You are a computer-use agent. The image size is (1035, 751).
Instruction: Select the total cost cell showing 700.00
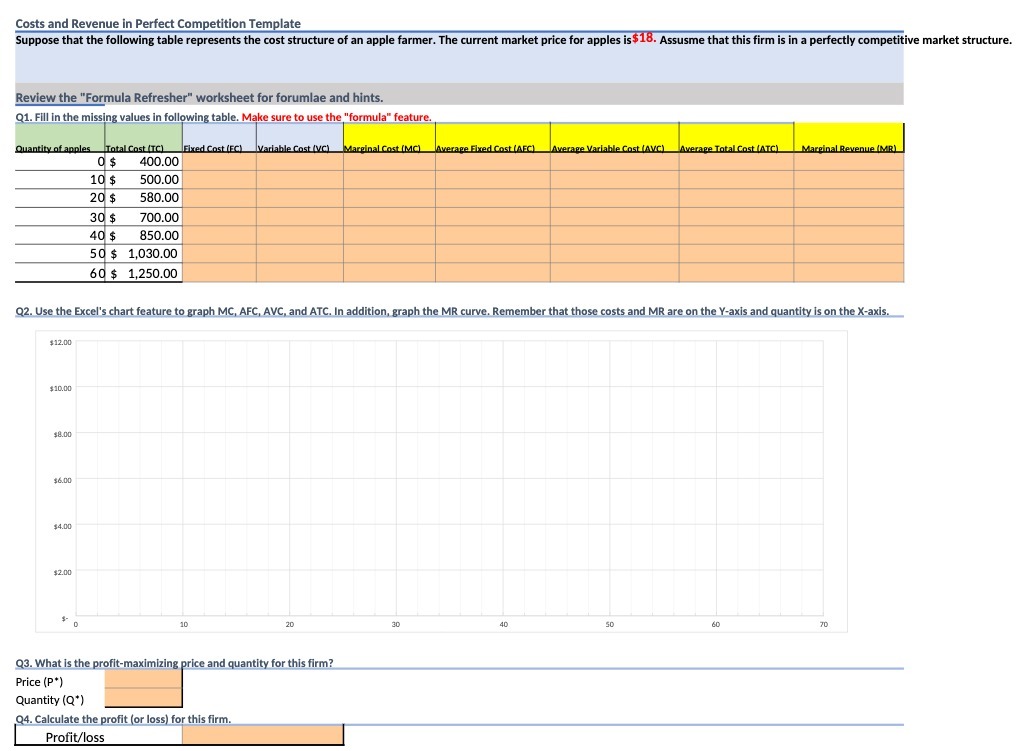click(143, 217)
